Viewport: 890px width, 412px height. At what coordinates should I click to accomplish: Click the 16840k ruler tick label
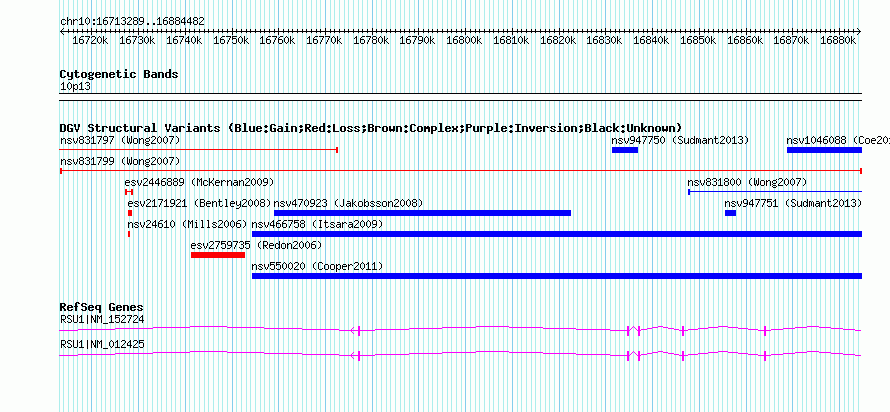[650, 40]
